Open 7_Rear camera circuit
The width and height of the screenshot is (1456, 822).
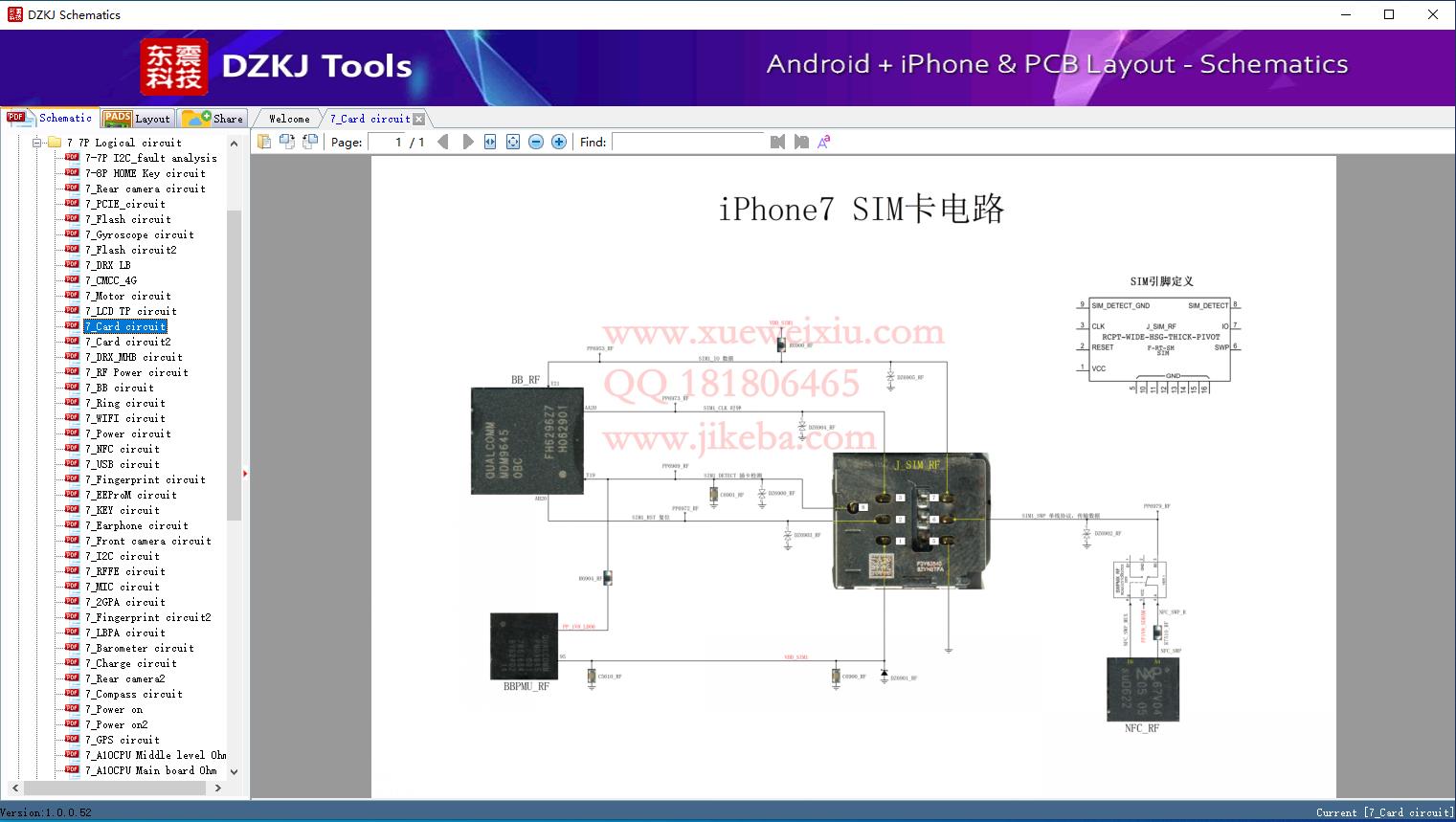[146, 189]
